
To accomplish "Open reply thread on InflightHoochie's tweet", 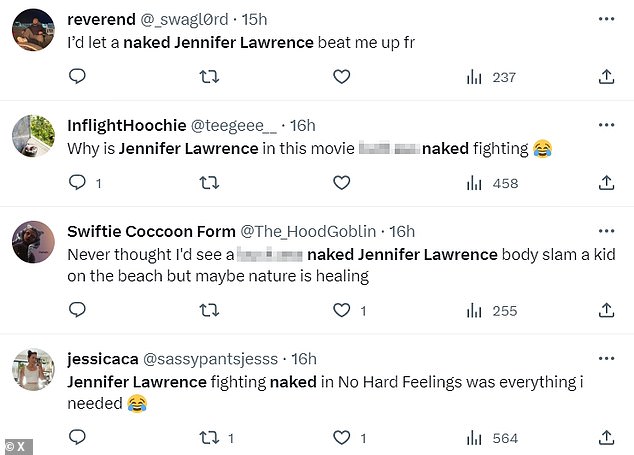I will tap(77, 183).
